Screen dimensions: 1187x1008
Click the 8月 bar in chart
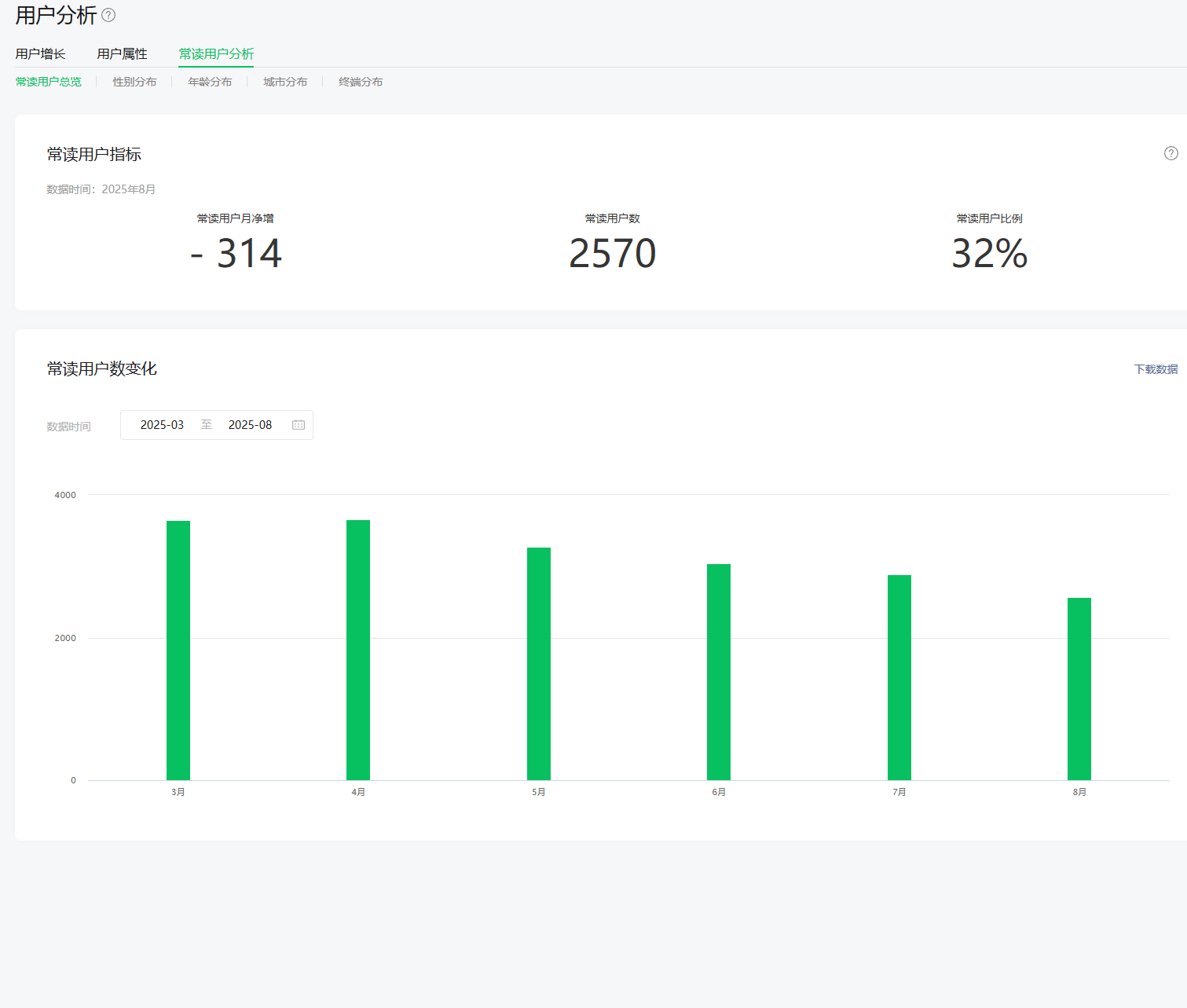[1079, 689]
